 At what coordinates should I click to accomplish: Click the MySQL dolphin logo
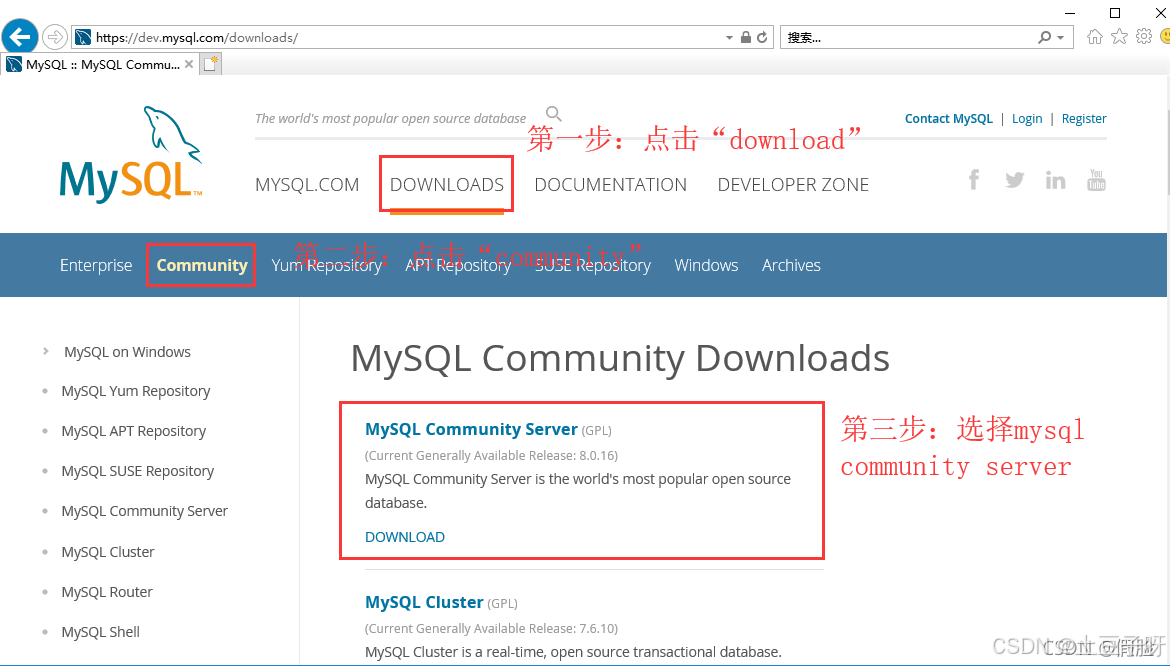pyautogui.click(x=131, y=154)
